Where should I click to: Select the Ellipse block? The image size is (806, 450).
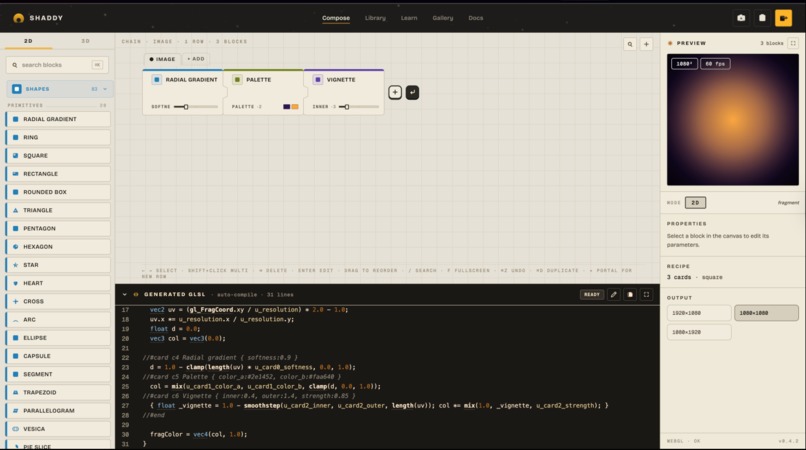click(58, 338)
